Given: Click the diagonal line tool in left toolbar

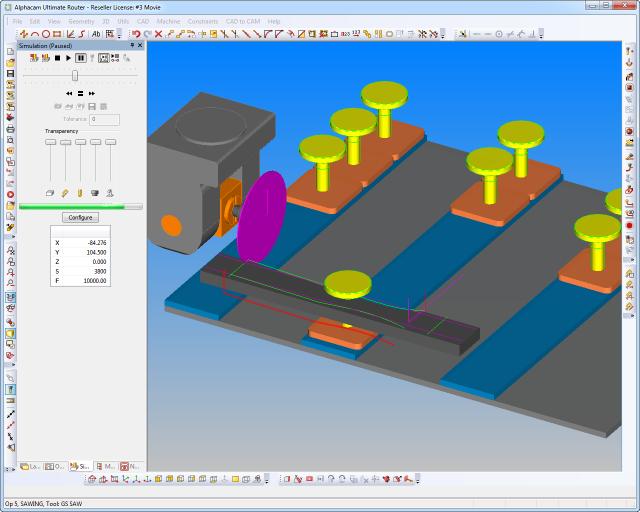Looking at the screenshot, I should 10,414.
